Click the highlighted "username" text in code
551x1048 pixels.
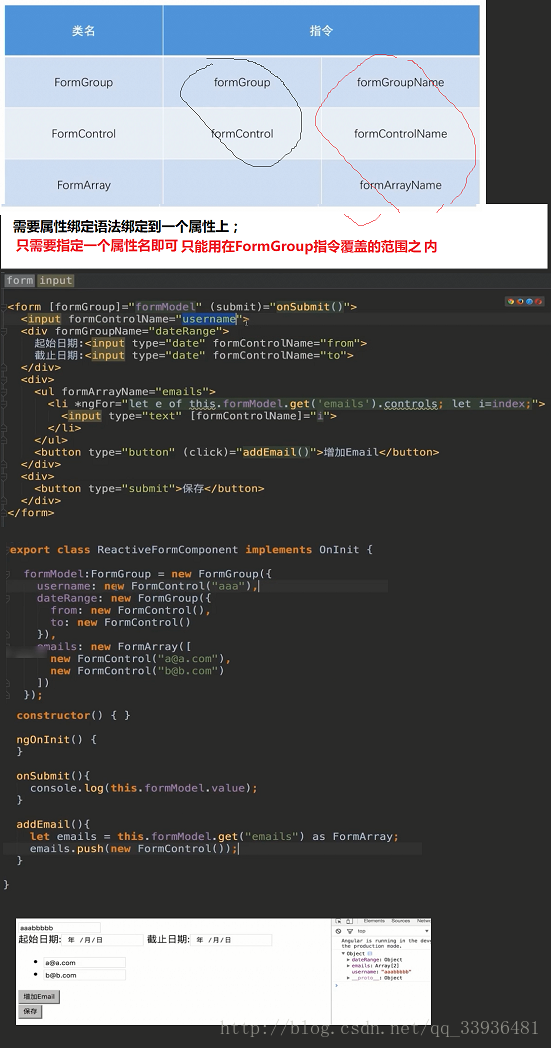click(x=209, y=319)
